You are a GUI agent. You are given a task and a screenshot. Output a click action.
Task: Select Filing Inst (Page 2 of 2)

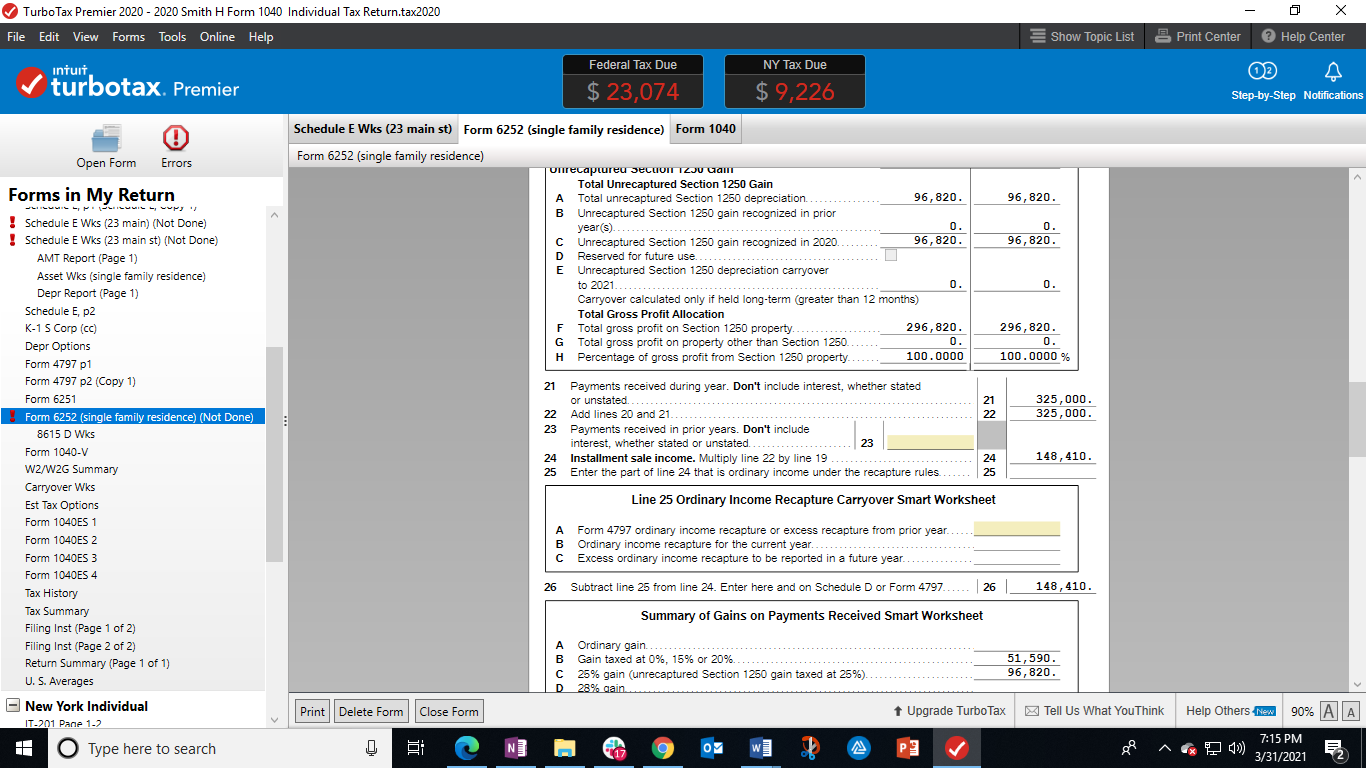pyautogui.click(x=80, y=646)
